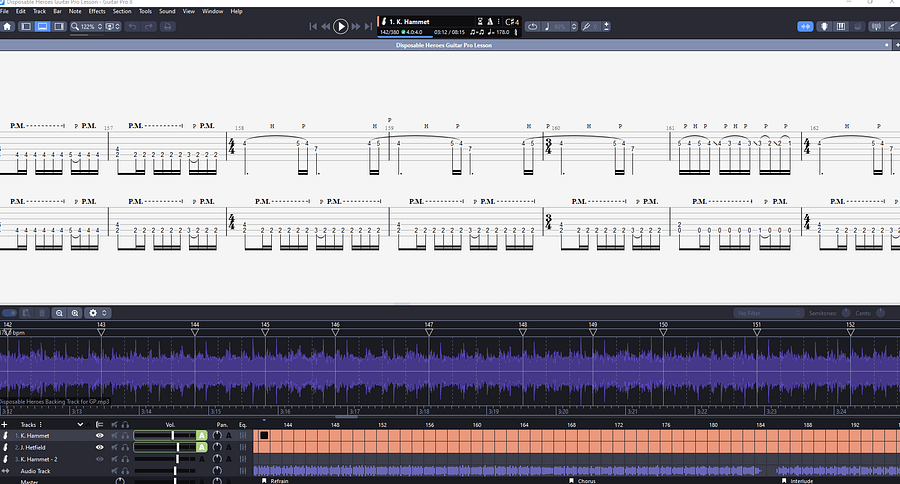Go to next bar (fast forward)
900x484 pixels.
355,26
